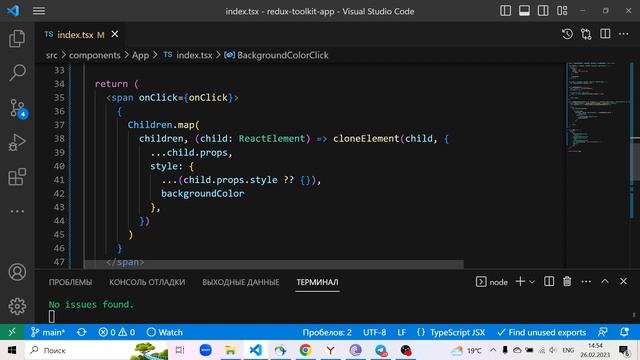The image size is (640, 360).
Task: Show additional activity bar views ellipsis
Action: 17,211
